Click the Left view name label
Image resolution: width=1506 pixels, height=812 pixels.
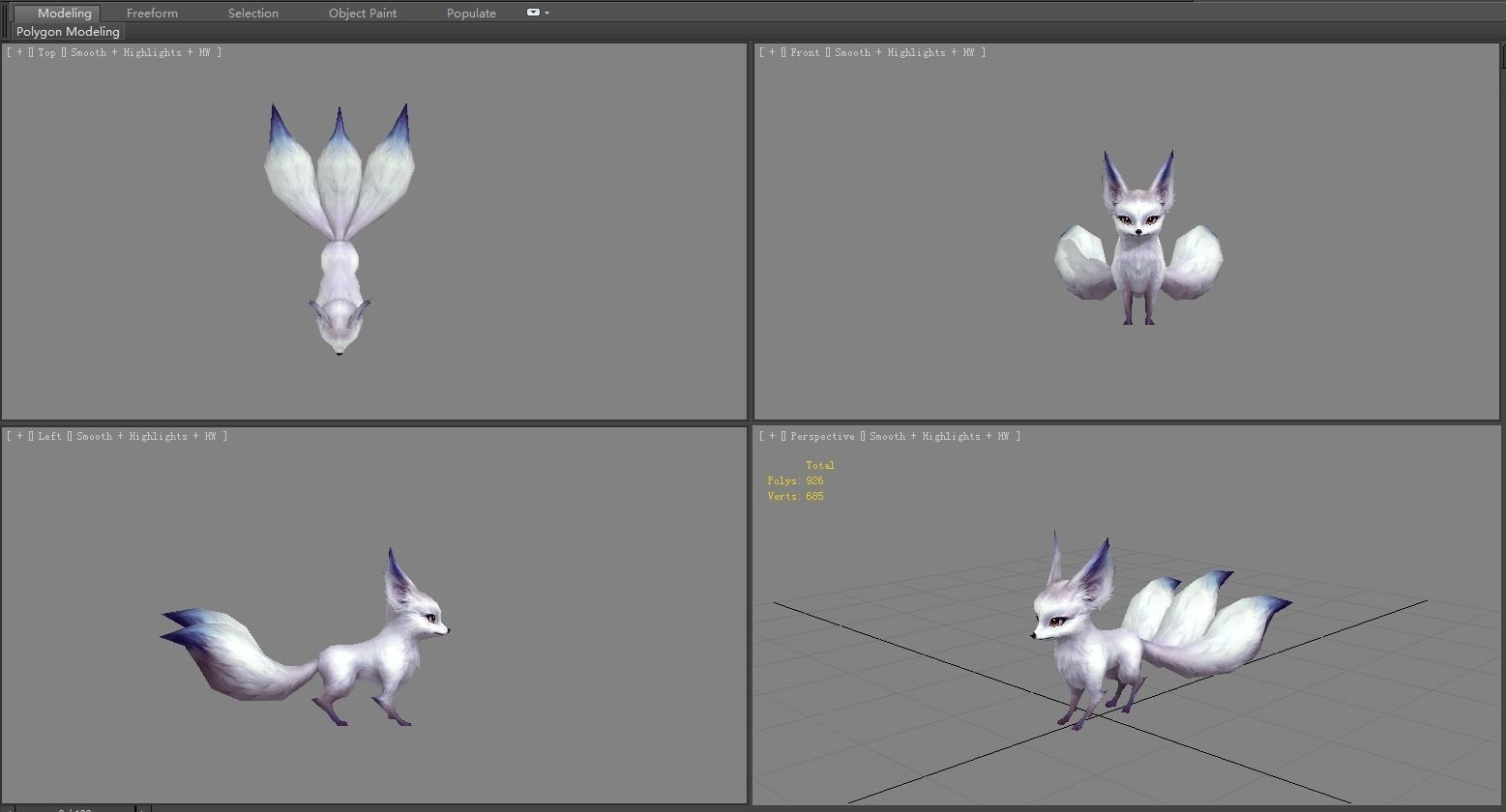(x=49, y=436)
